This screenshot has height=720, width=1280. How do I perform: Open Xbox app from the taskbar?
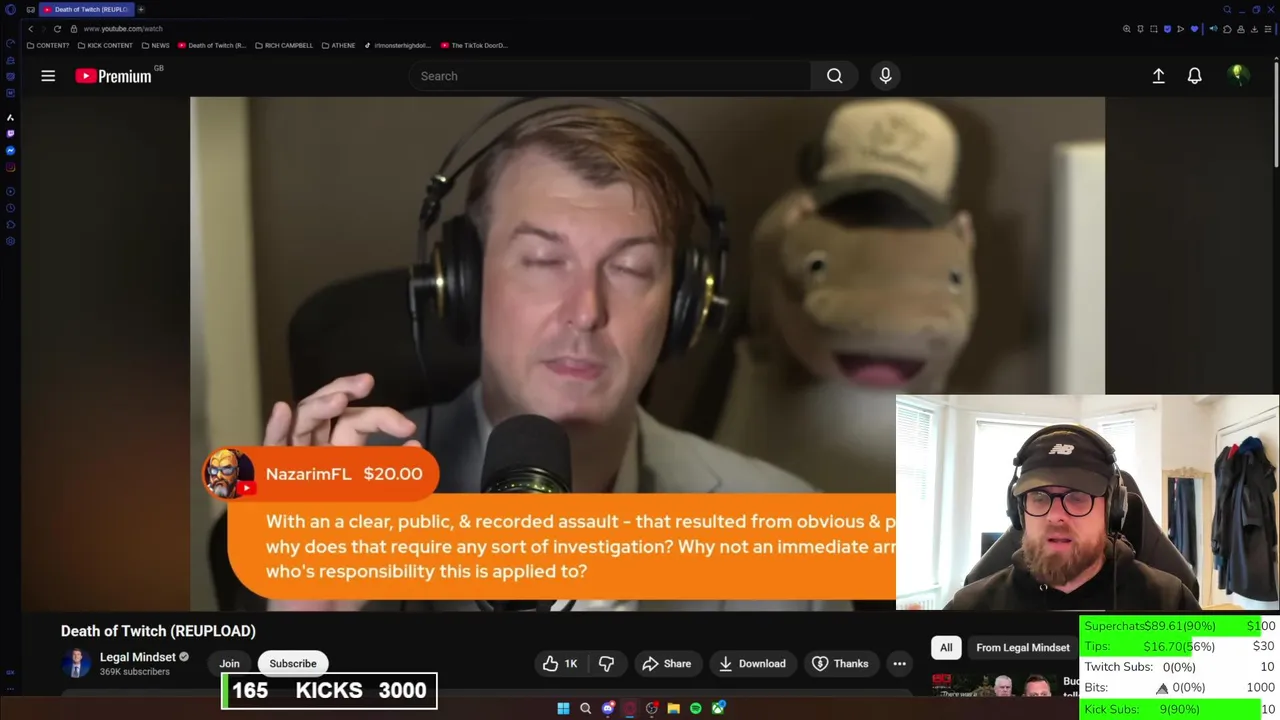pos(718,708)
